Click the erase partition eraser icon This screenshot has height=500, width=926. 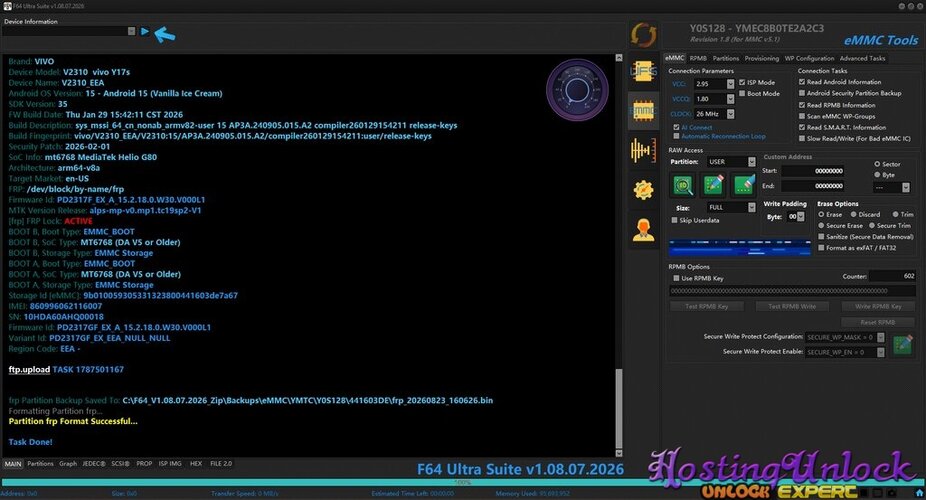(744, 185)
